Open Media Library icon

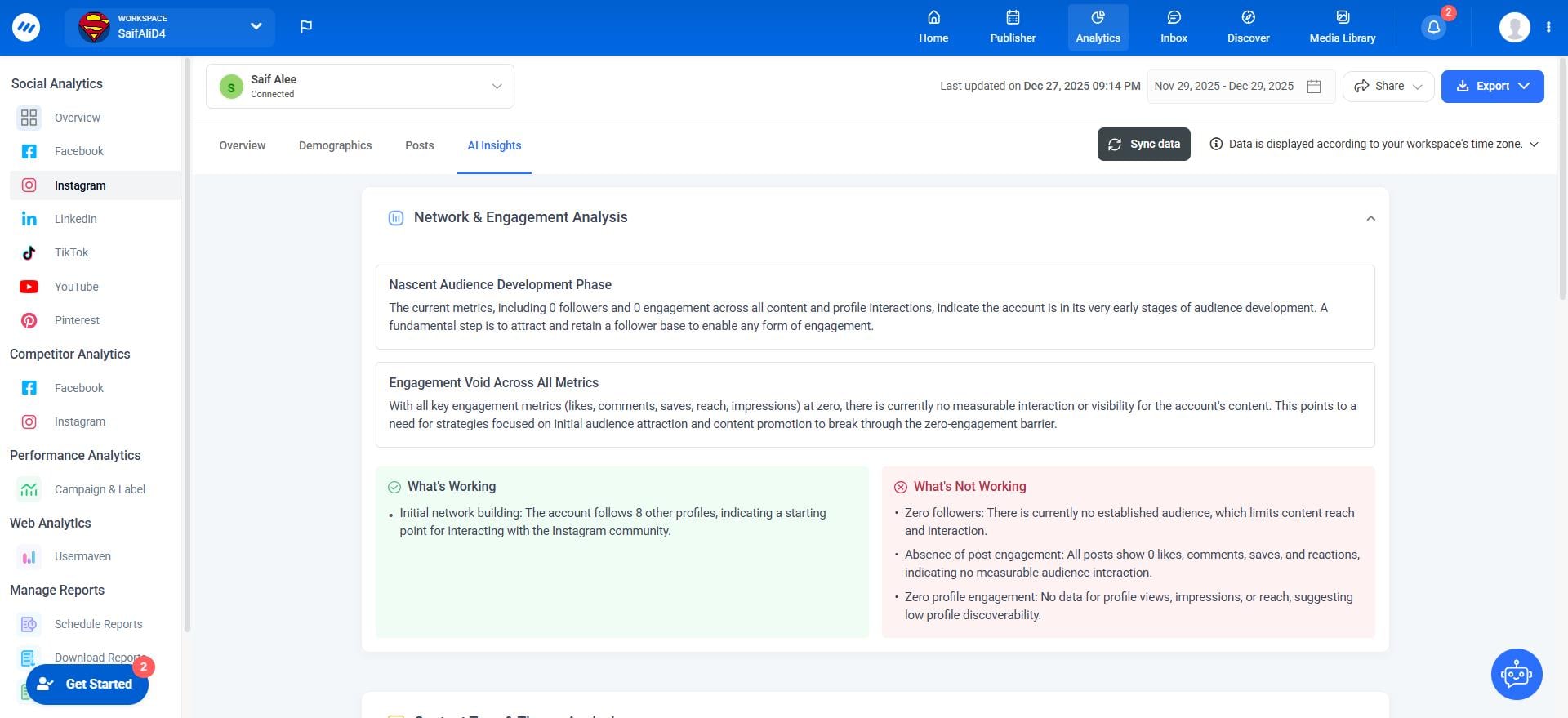[1343, 17]
